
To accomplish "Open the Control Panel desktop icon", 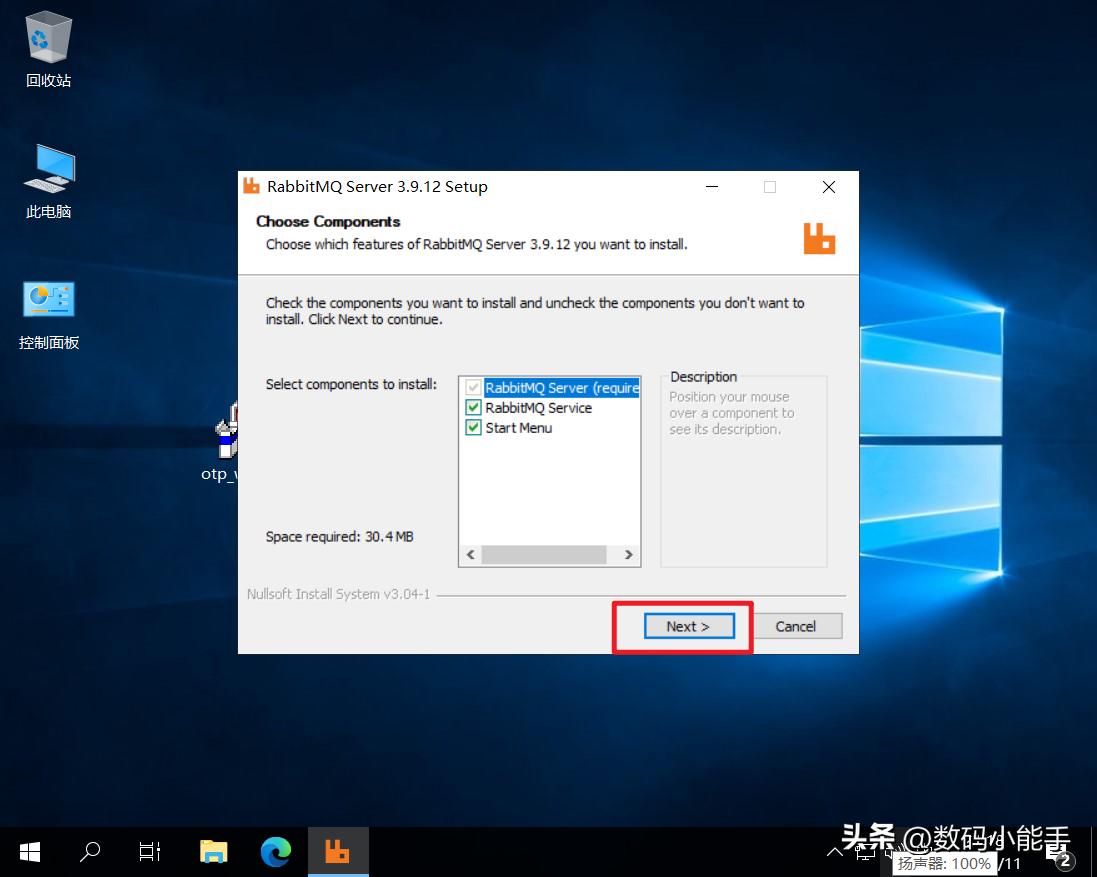I will 48,302.
